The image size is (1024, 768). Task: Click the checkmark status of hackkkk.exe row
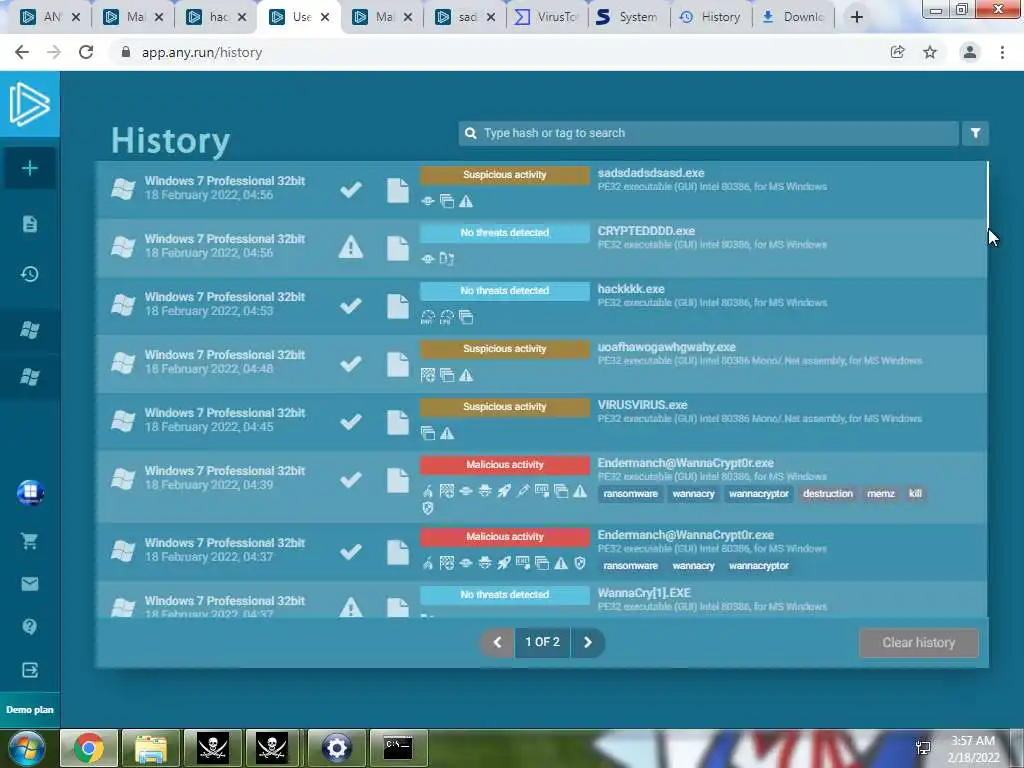pyautogui.click(x=351, y=306)
